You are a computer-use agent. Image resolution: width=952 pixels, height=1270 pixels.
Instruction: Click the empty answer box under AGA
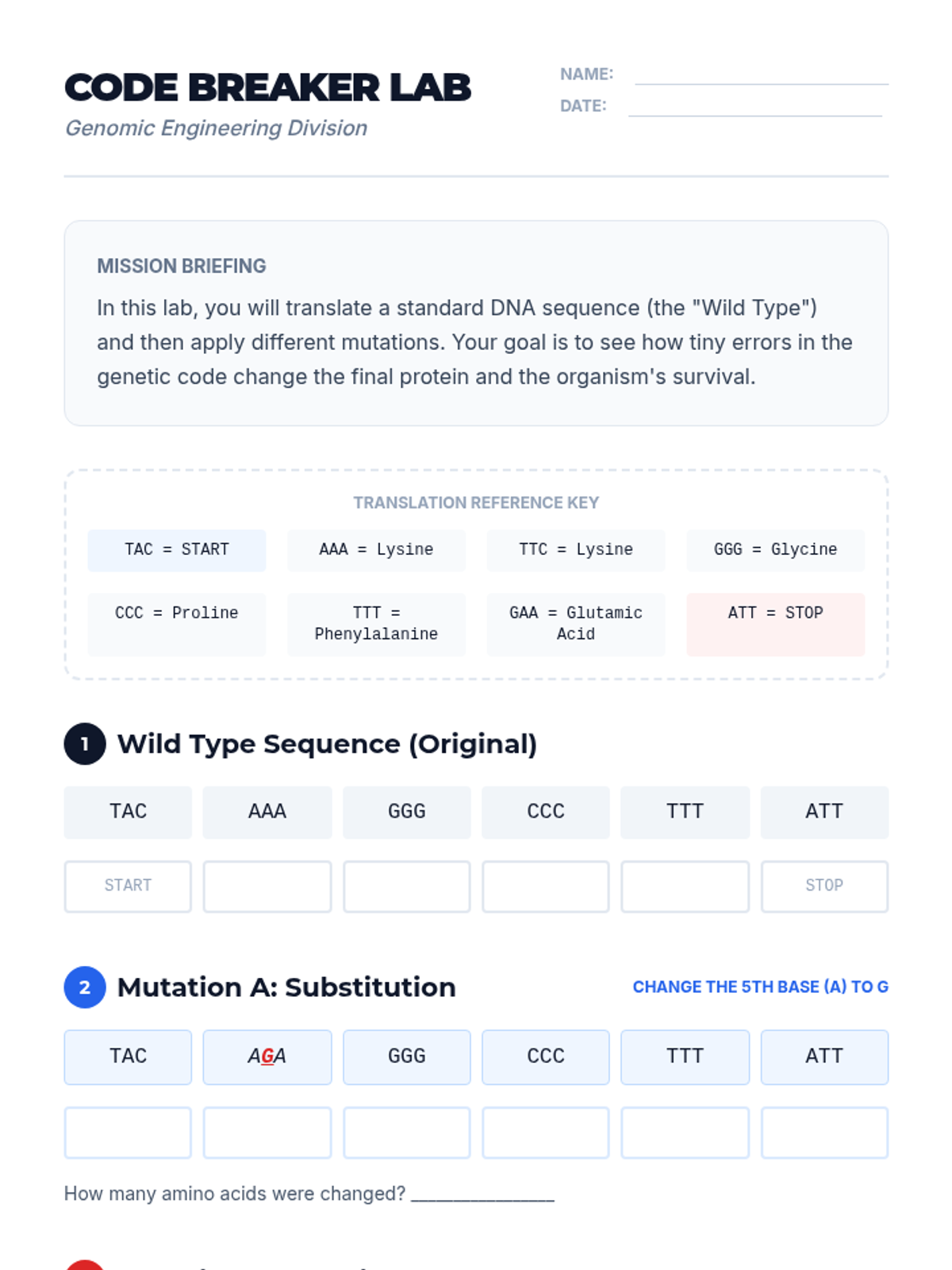[267, 1133]
